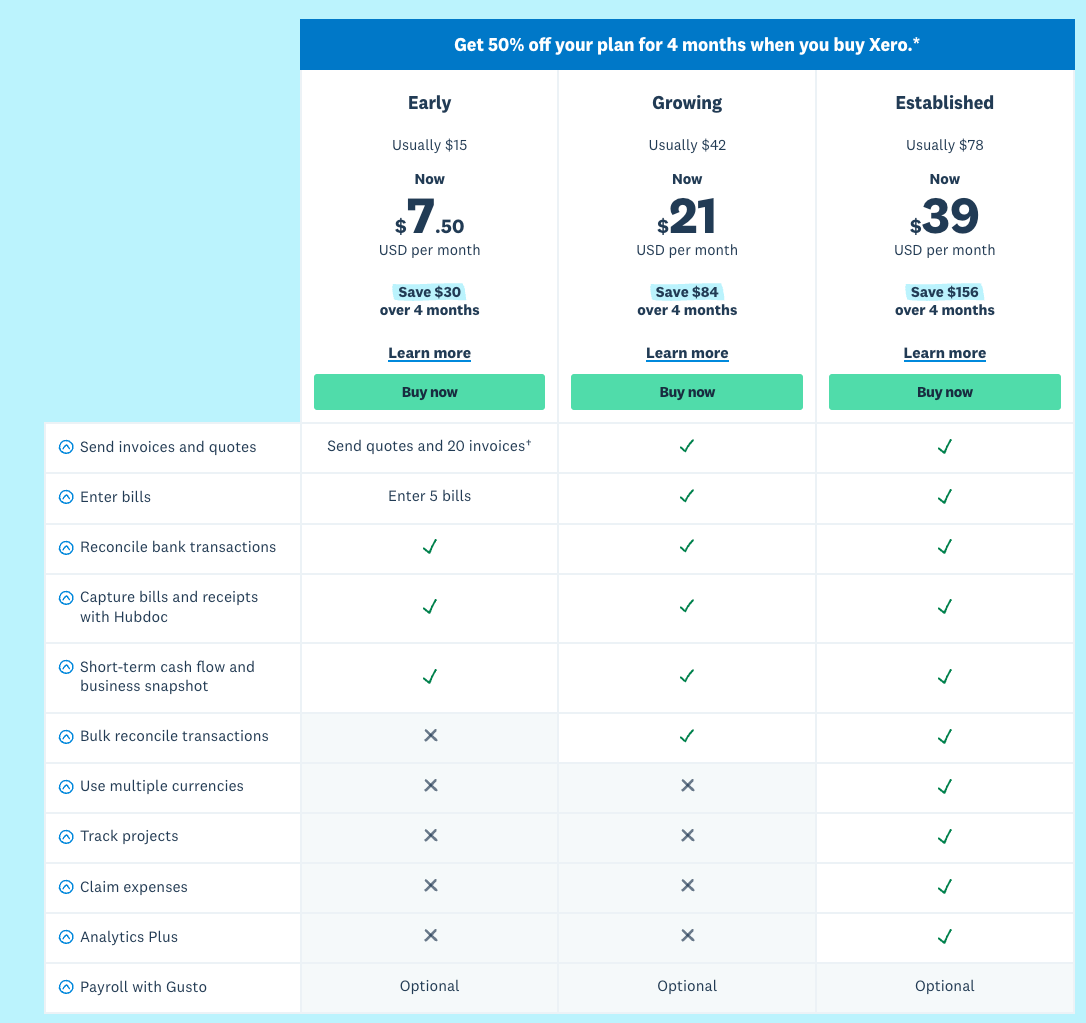Viewport: 1086px width, 1023px height.
Task: Expand the Payroll with Gusto feature row
Action: pos(66,987)
